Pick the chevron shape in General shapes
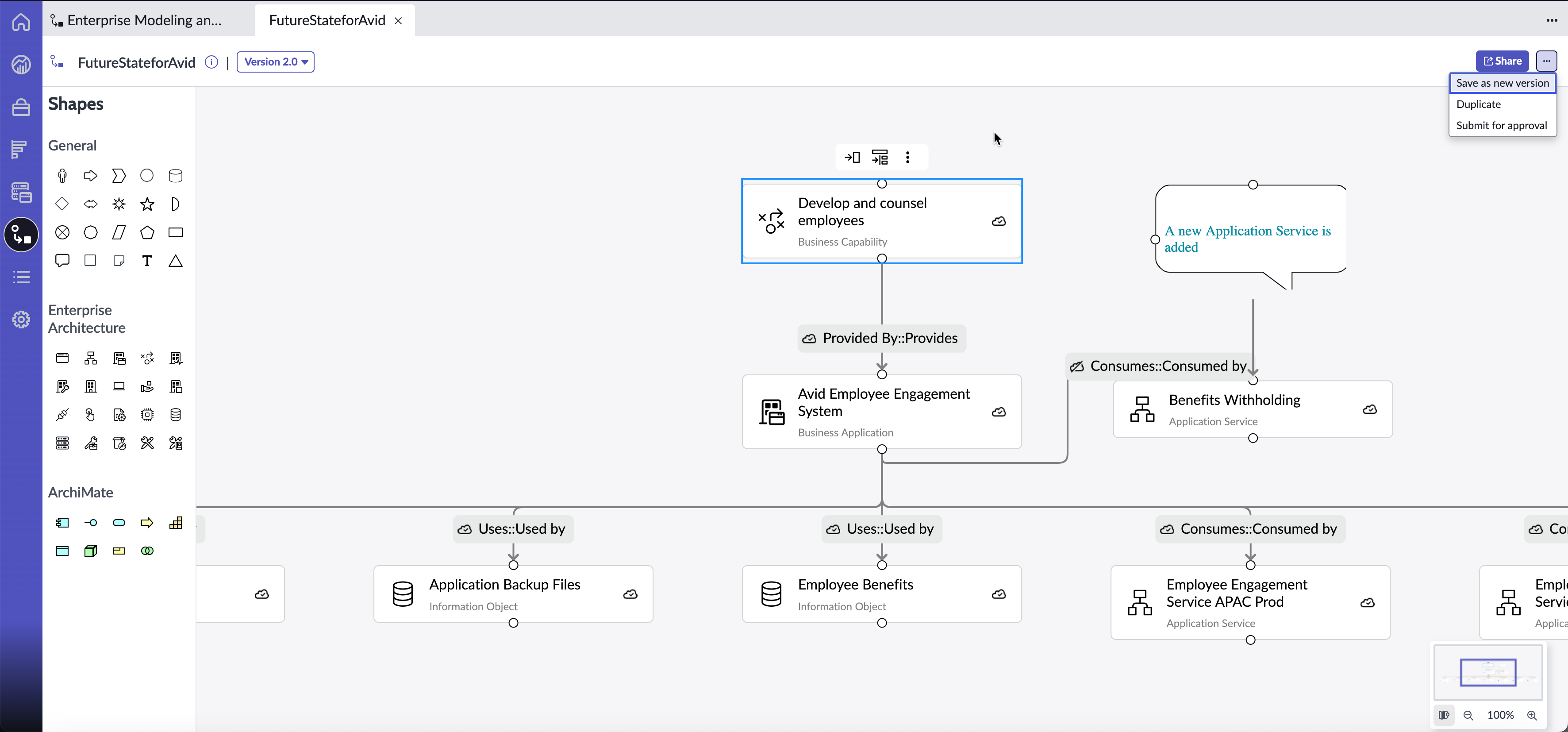This screenshot has width=1568, height=732. pyautogui.click(x=119, y=176)
